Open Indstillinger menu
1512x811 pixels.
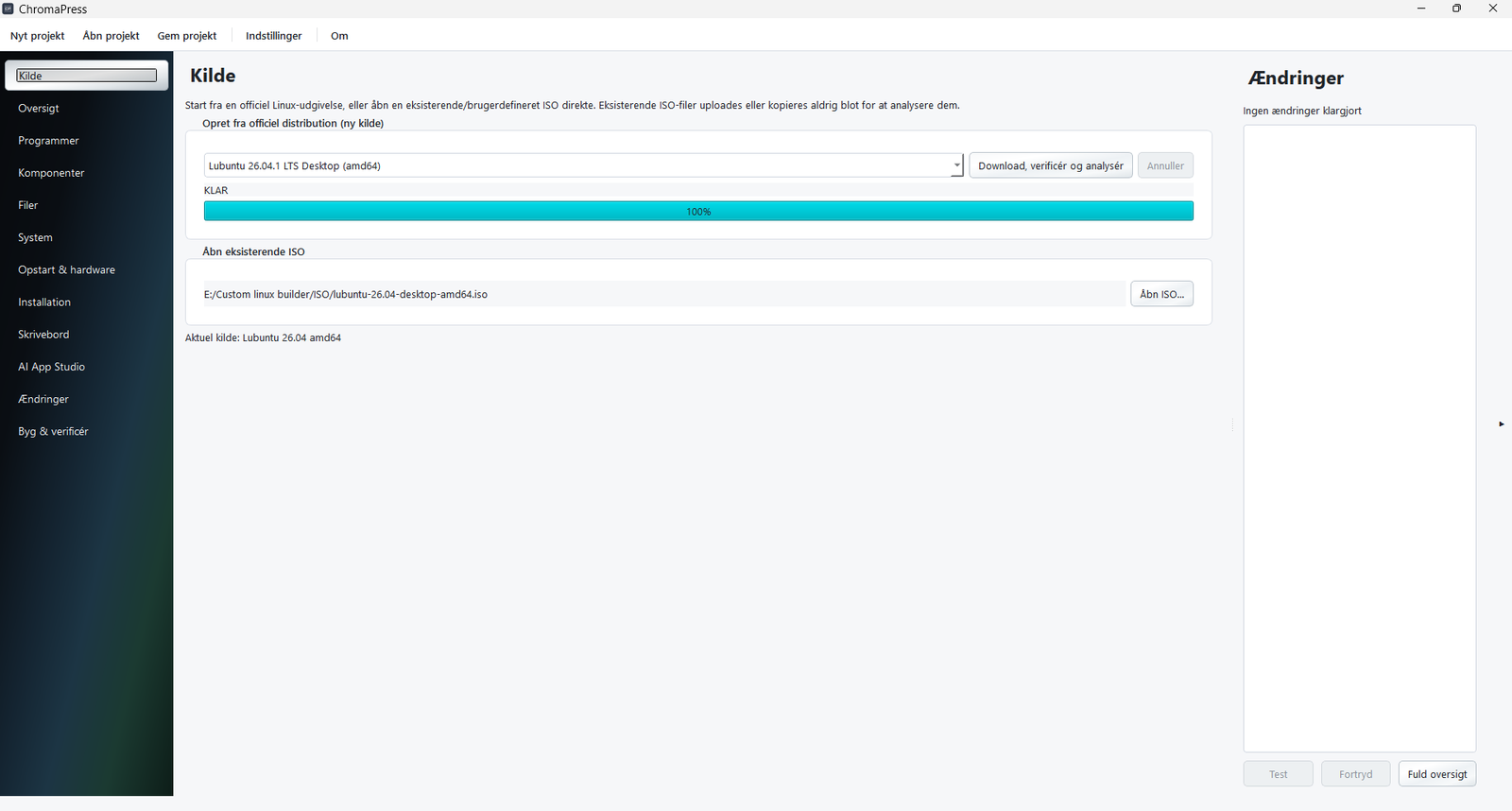tap(274, 36)
